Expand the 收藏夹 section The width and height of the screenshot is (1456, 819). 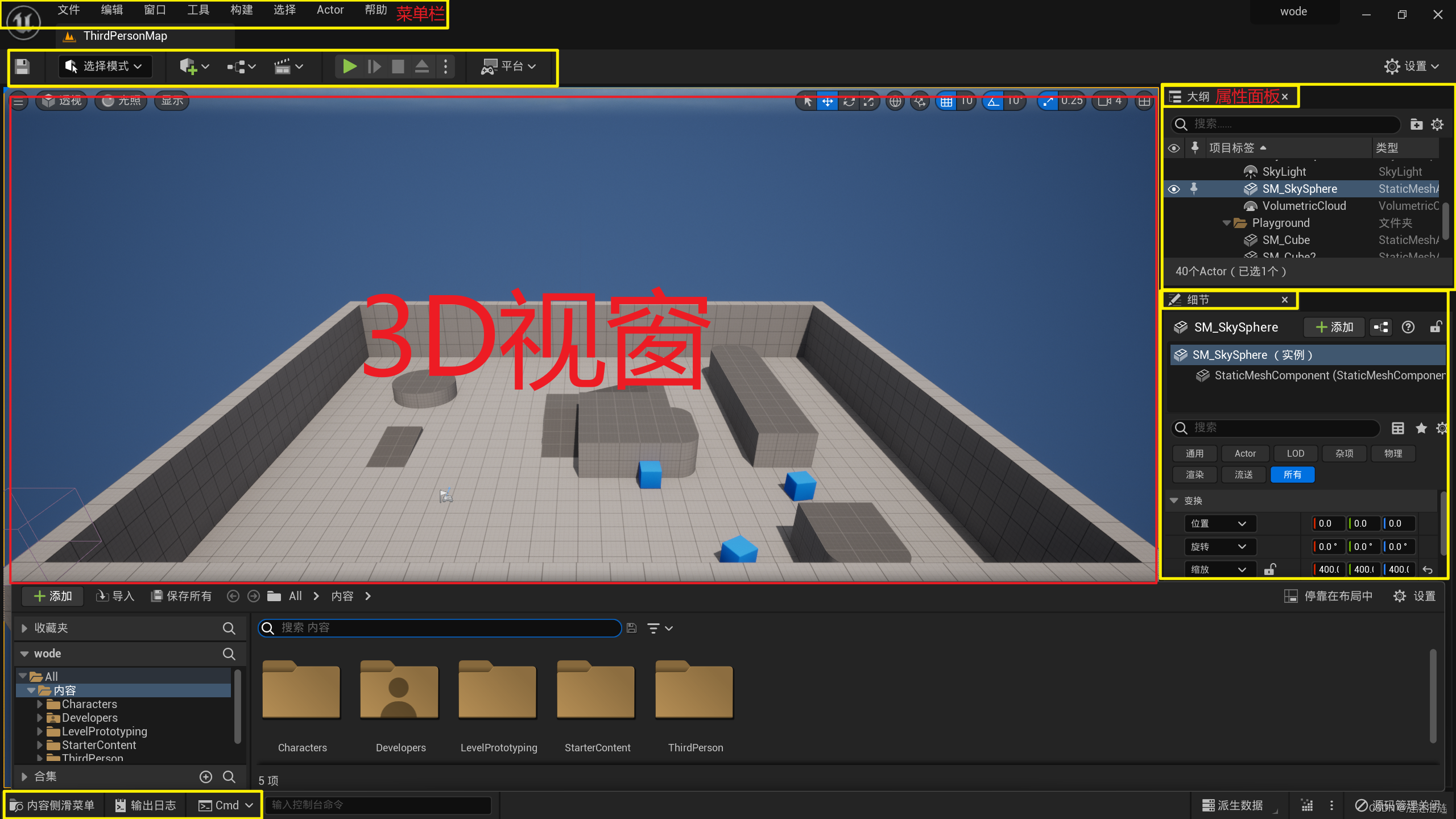(x=24, y=628)
